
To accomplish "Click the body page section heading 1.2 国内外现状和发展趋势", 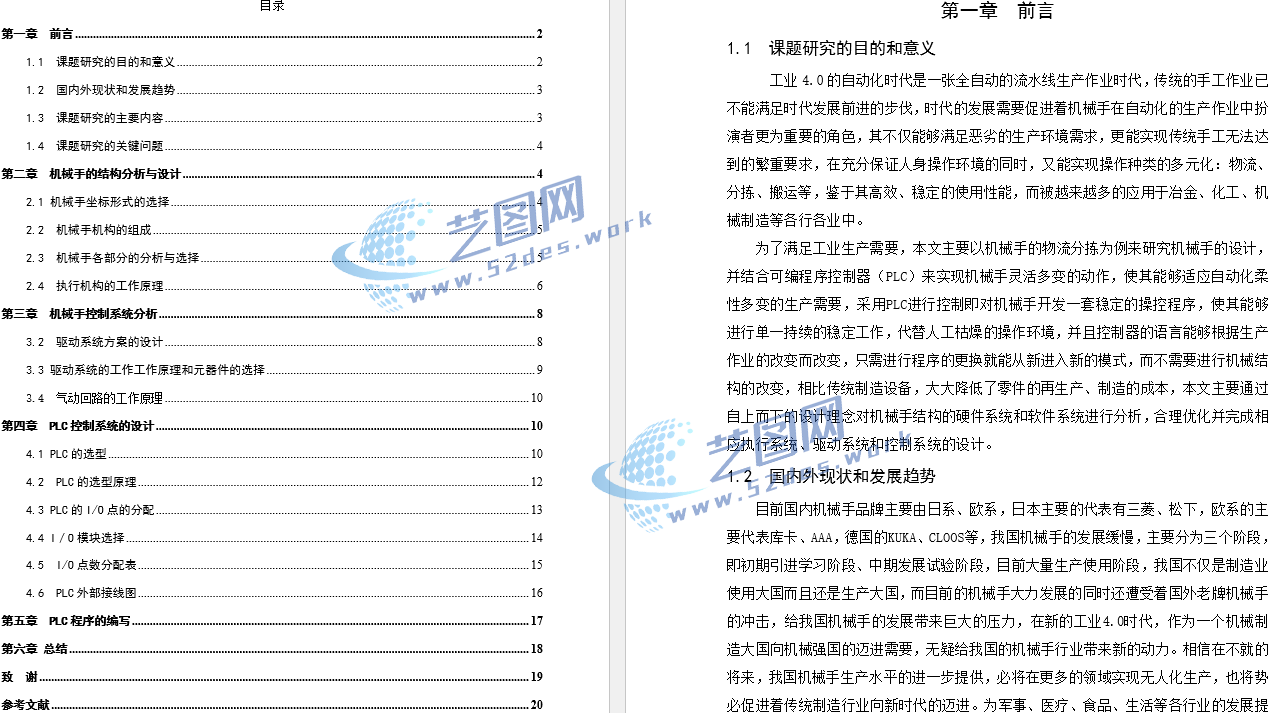I will coord(831,476).
